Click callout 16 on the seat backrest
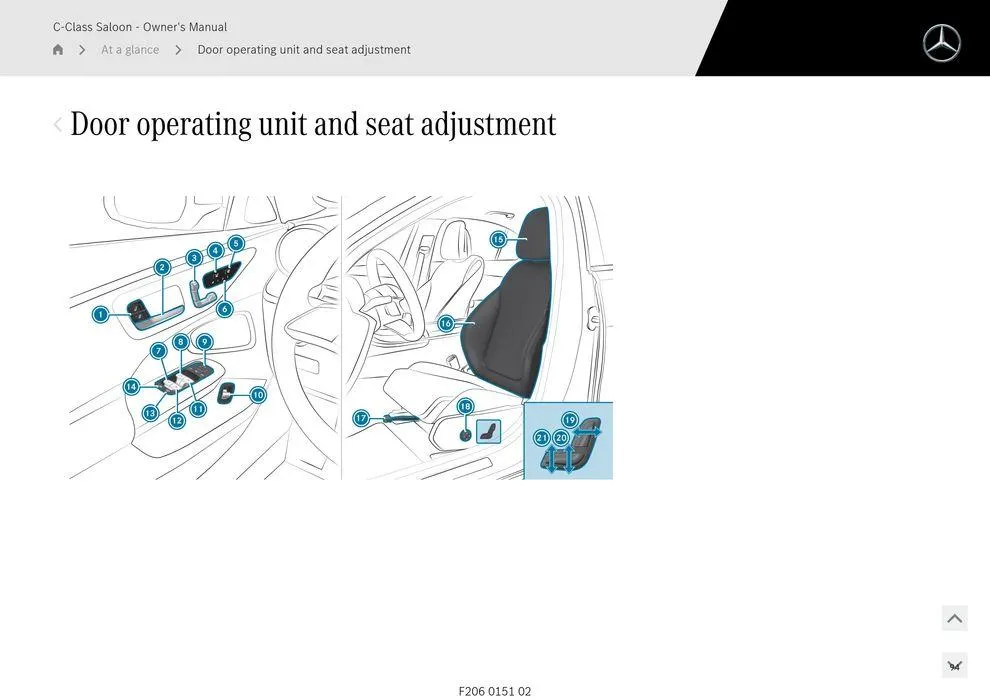 [444, 321]
